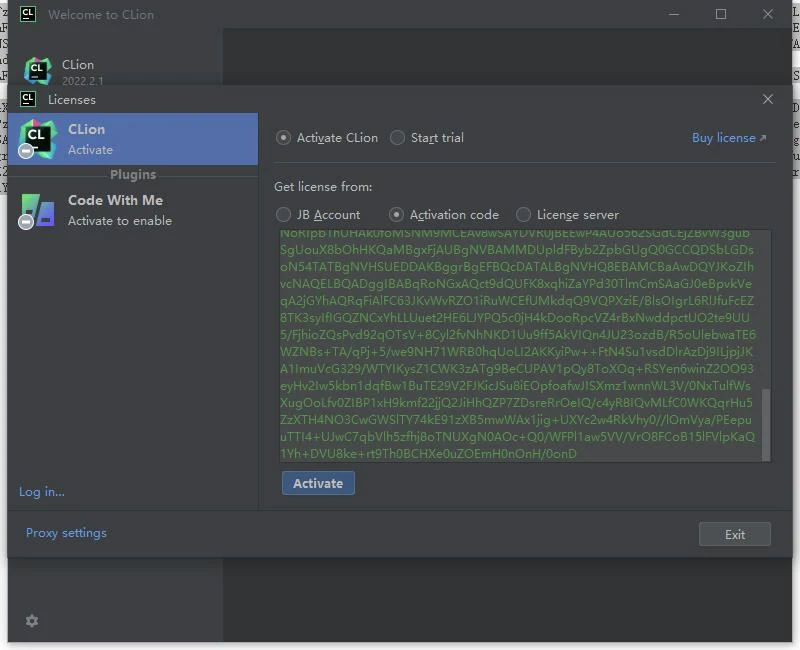The height and width of the screenshot is (650, 800).
Task: Maximize the Welcome to CLion window
Action: pos(721,14)
